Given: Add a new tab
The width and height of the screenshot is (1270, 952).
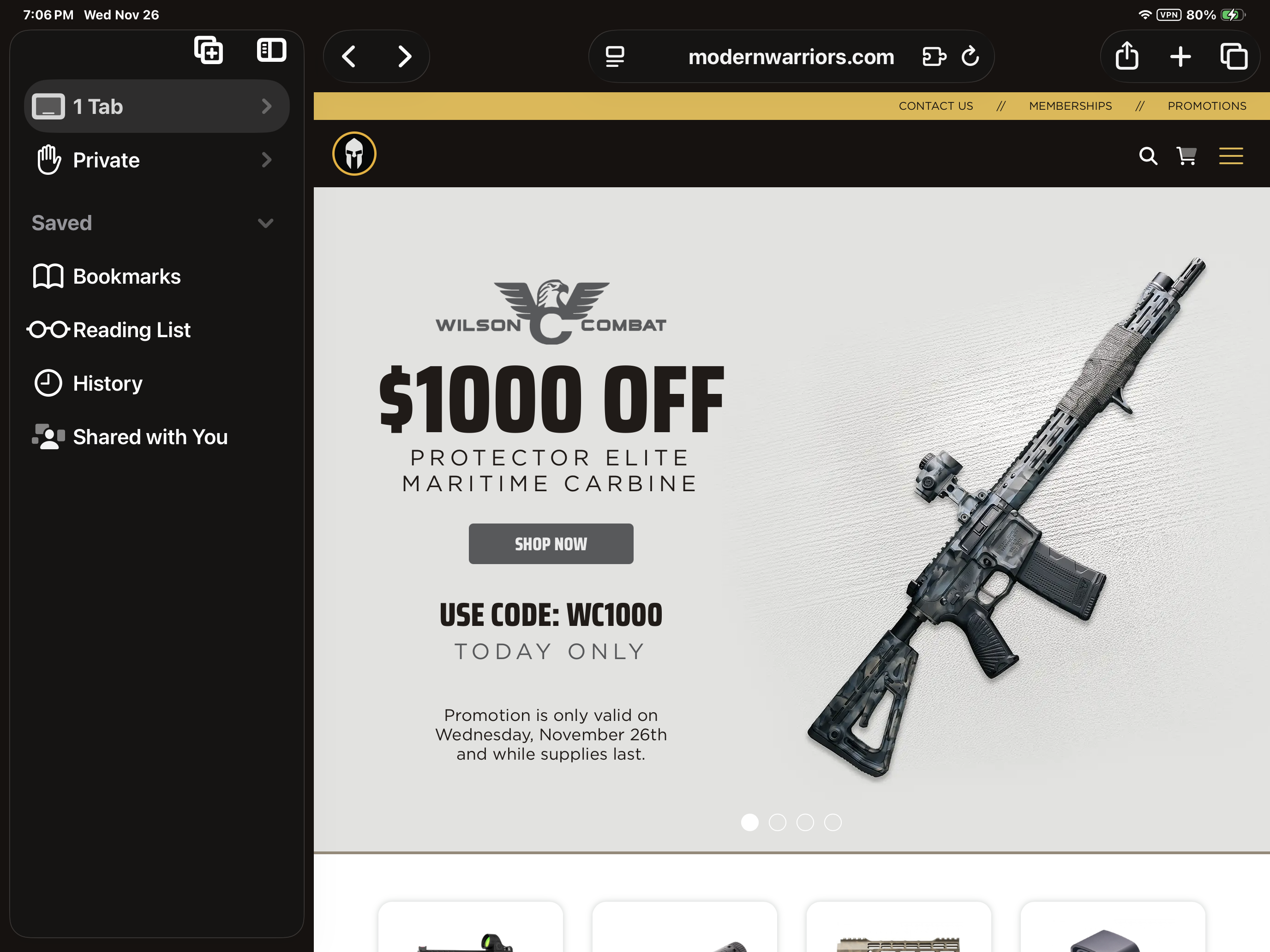Looking at the screenshot, I should (x=1180, y=56).
